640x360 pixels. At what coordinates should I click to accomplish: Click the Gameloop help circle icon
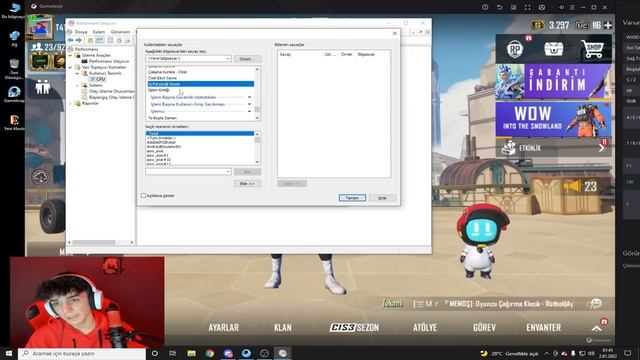(485, 7)
